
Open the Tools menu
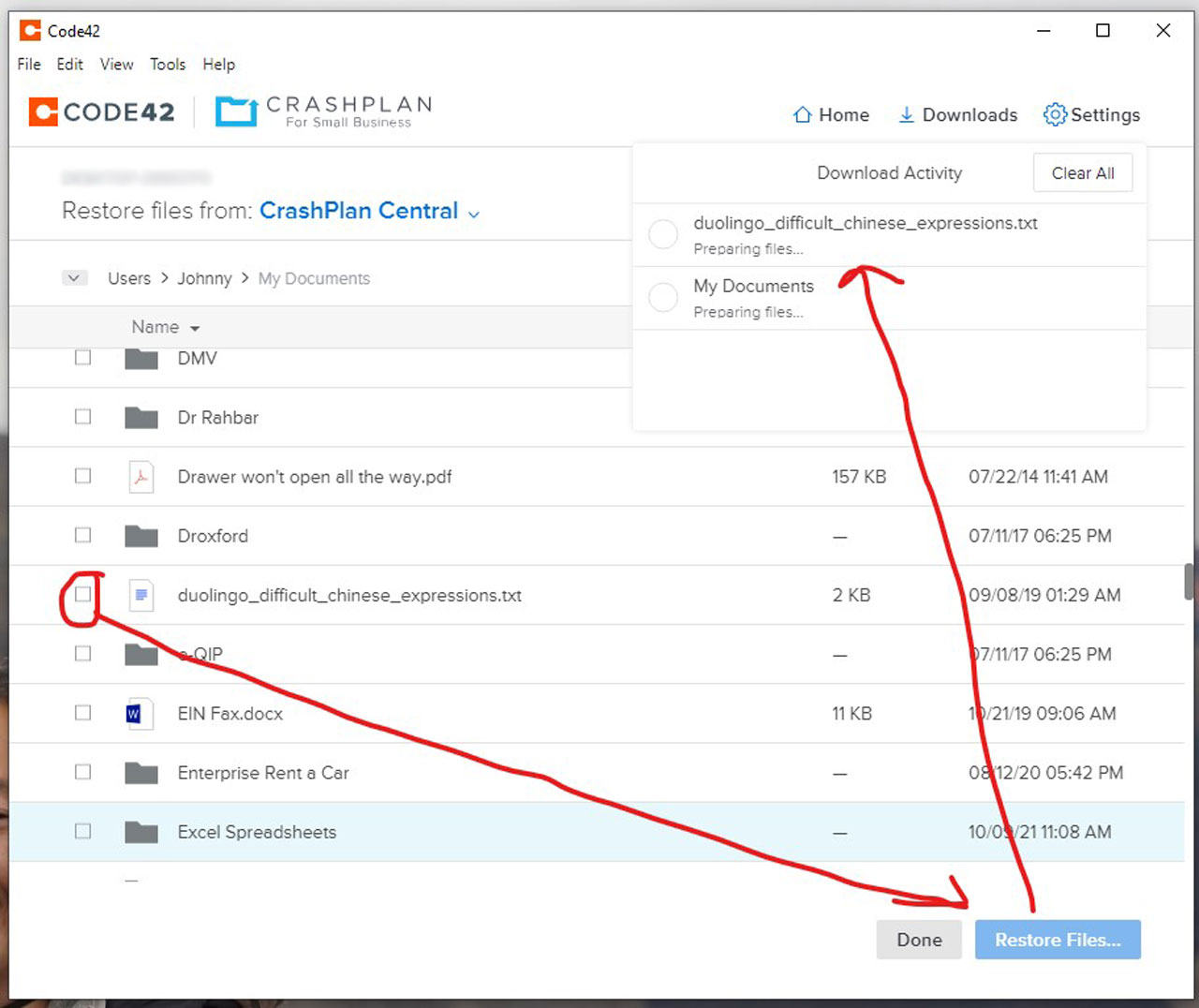point(168,65)
